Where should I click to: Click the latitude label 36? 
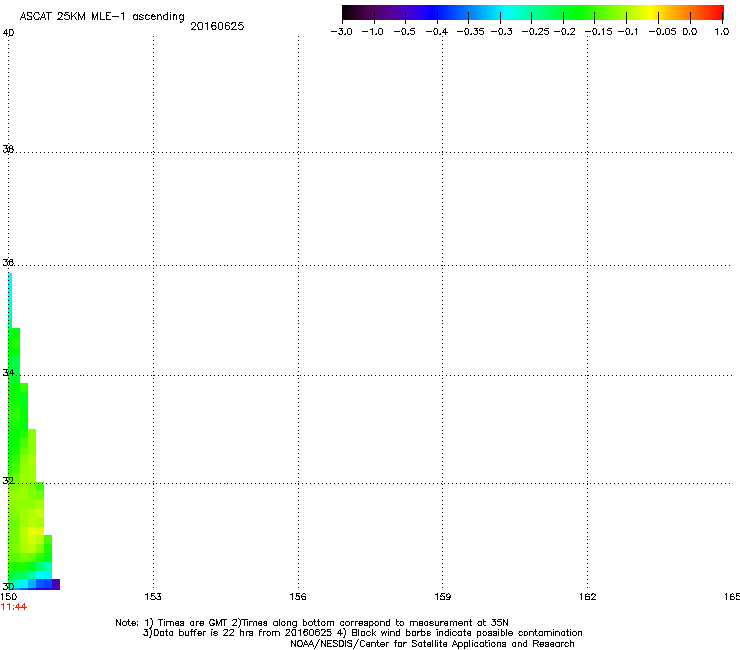pyautogui.click(x=8, y=262)
